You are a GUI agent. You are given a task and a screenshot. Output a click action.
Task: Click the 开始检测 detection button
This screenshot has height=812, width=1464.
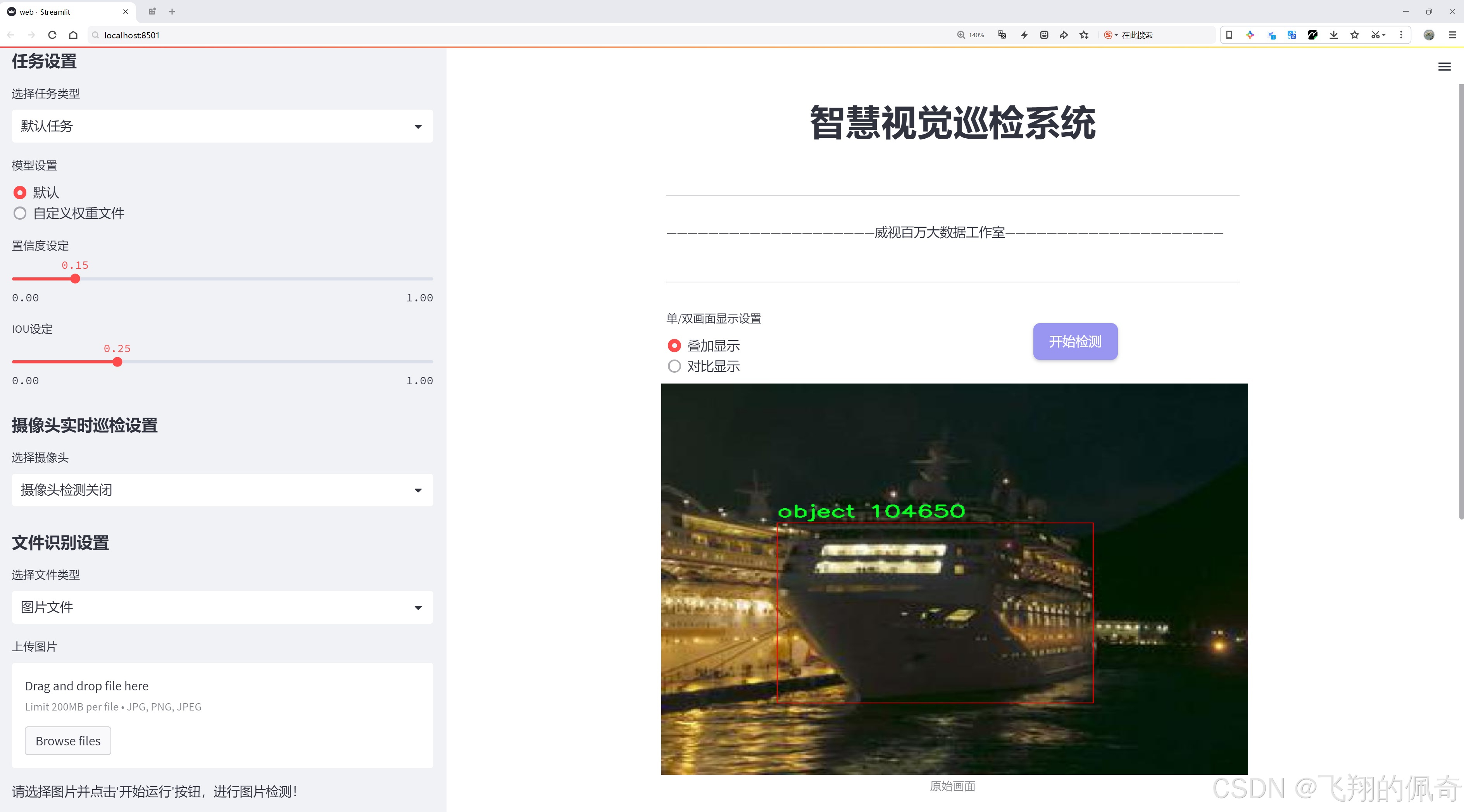point(1075,341)
